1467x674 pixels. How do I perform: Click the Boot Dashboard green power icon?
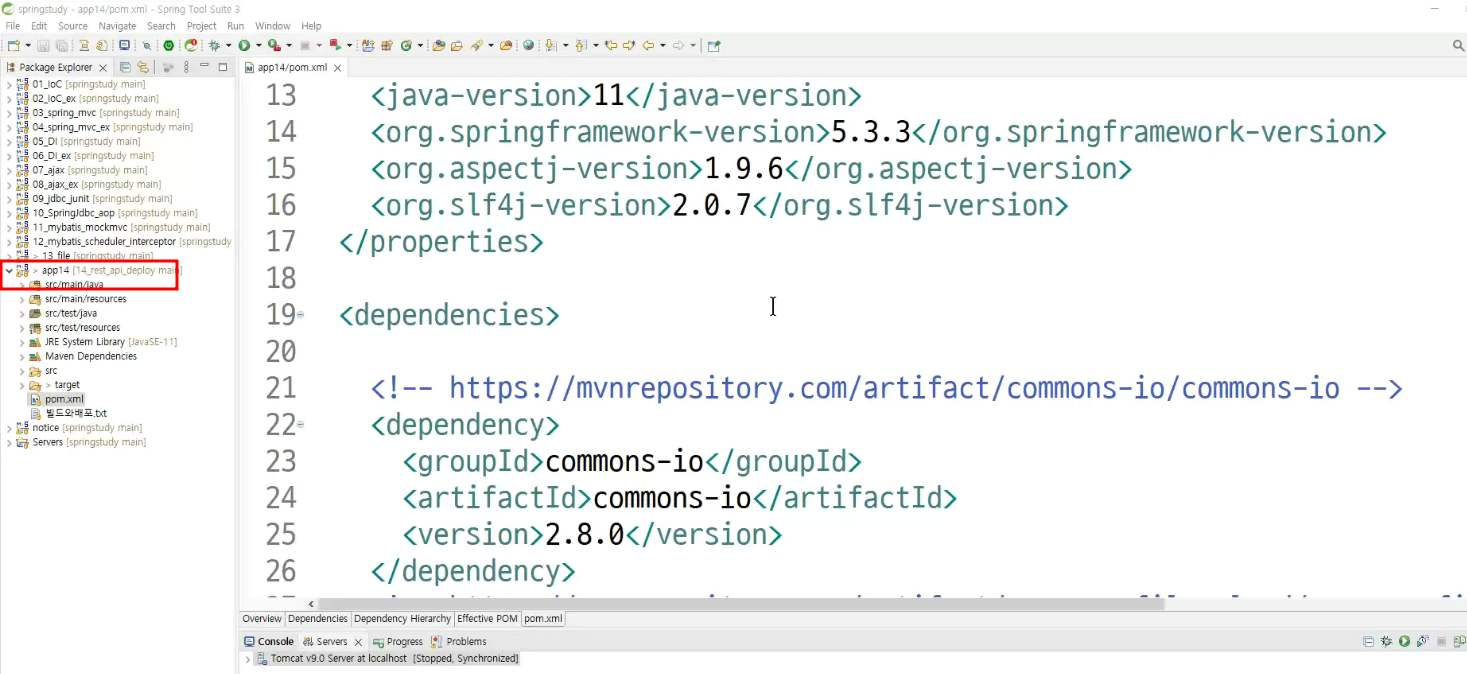pos(168,46)
